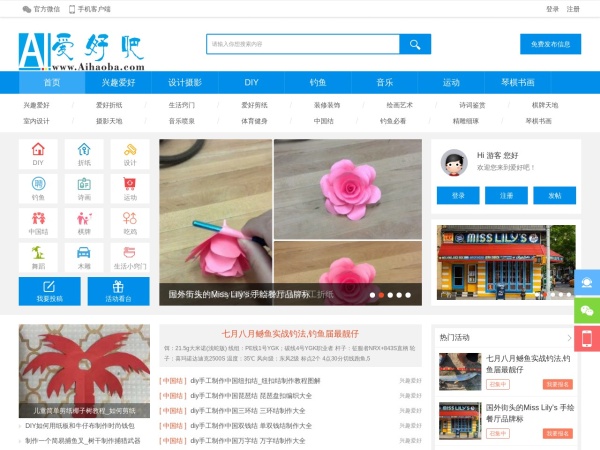Viewport: 600px width, 450px height.
Task: Open the red mobile phone floating icon
Action: coord(587,339)
